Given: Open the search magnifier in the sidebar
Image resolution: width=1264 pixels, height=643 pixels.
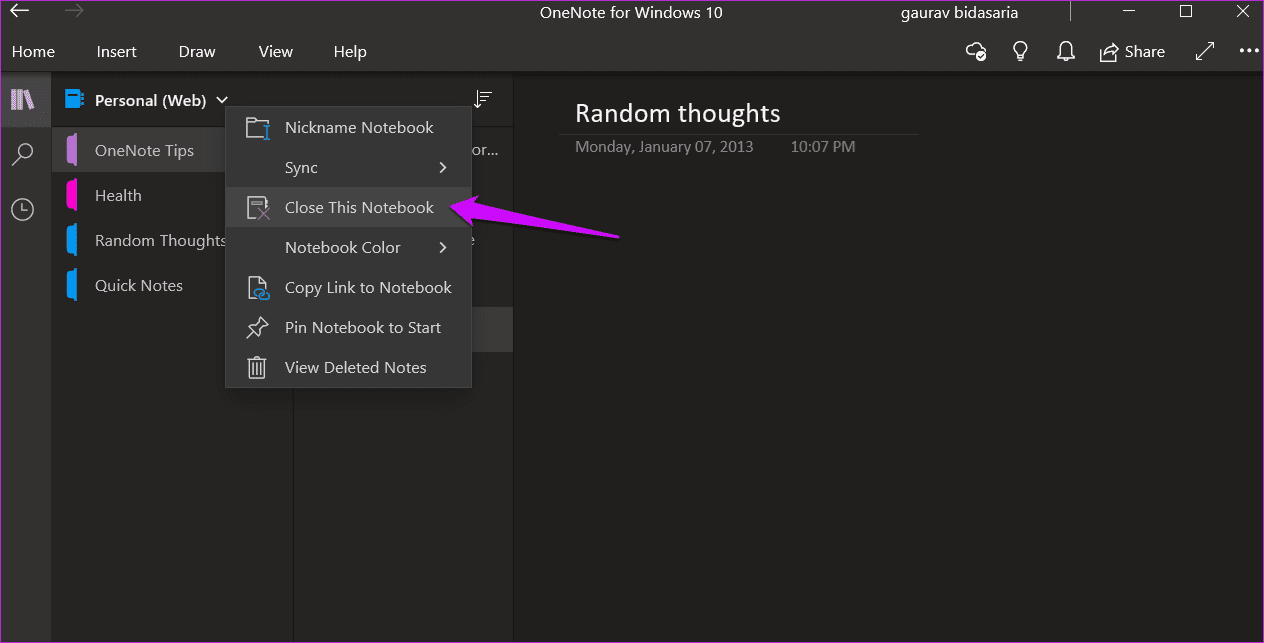Looking at the screenshot, I should (x=22, y=154).
